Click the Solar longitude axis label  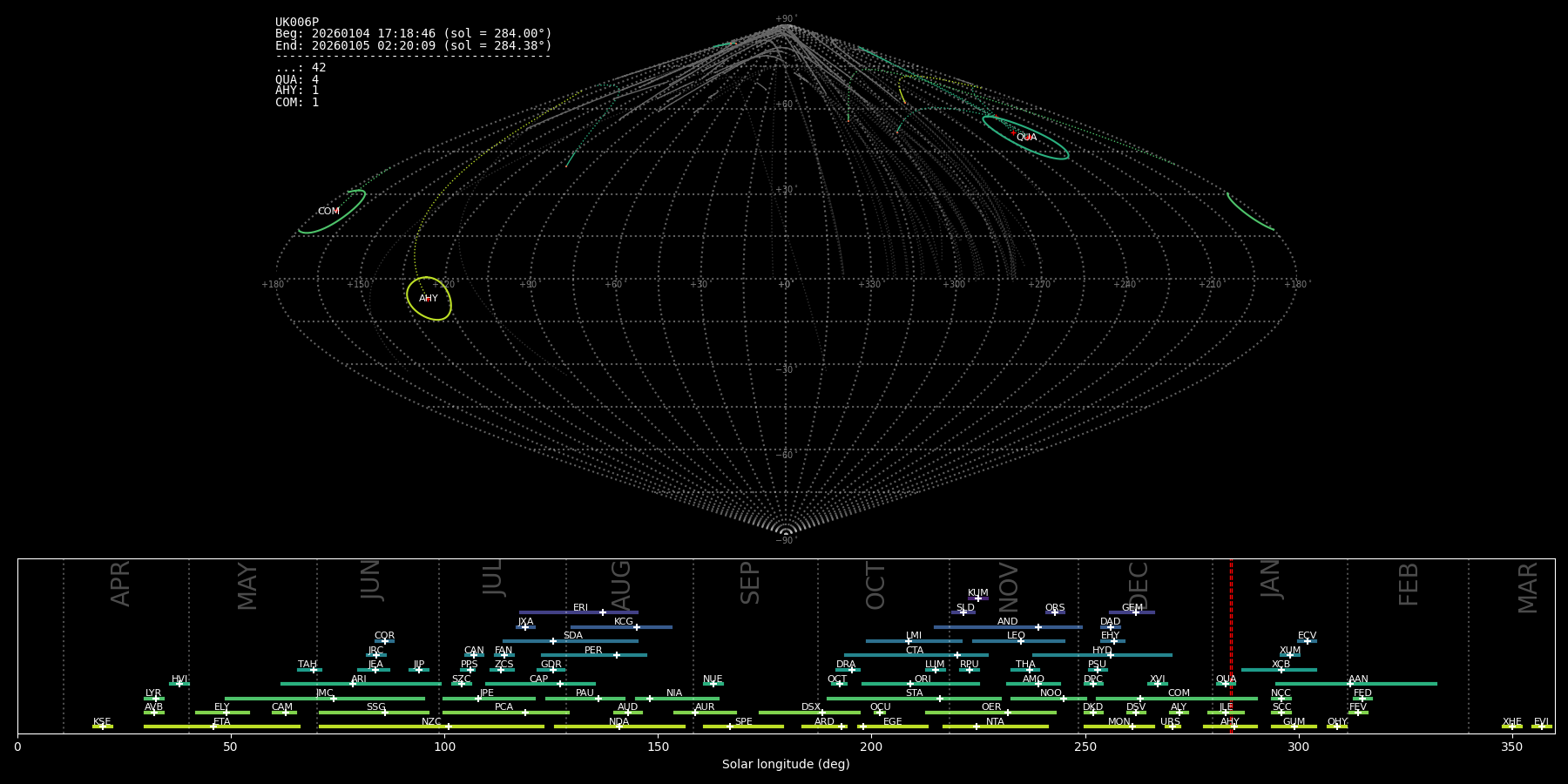[x=786, y=765]
